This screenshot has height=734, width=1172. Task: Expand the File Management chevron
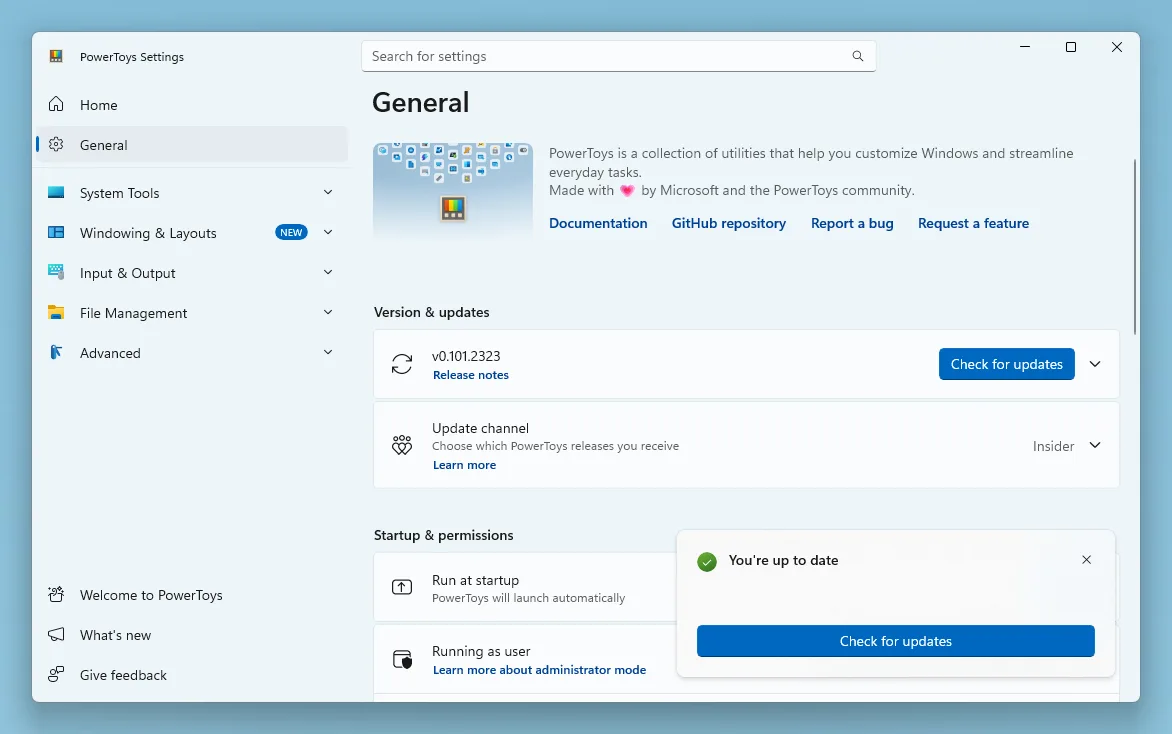point(328,312)
